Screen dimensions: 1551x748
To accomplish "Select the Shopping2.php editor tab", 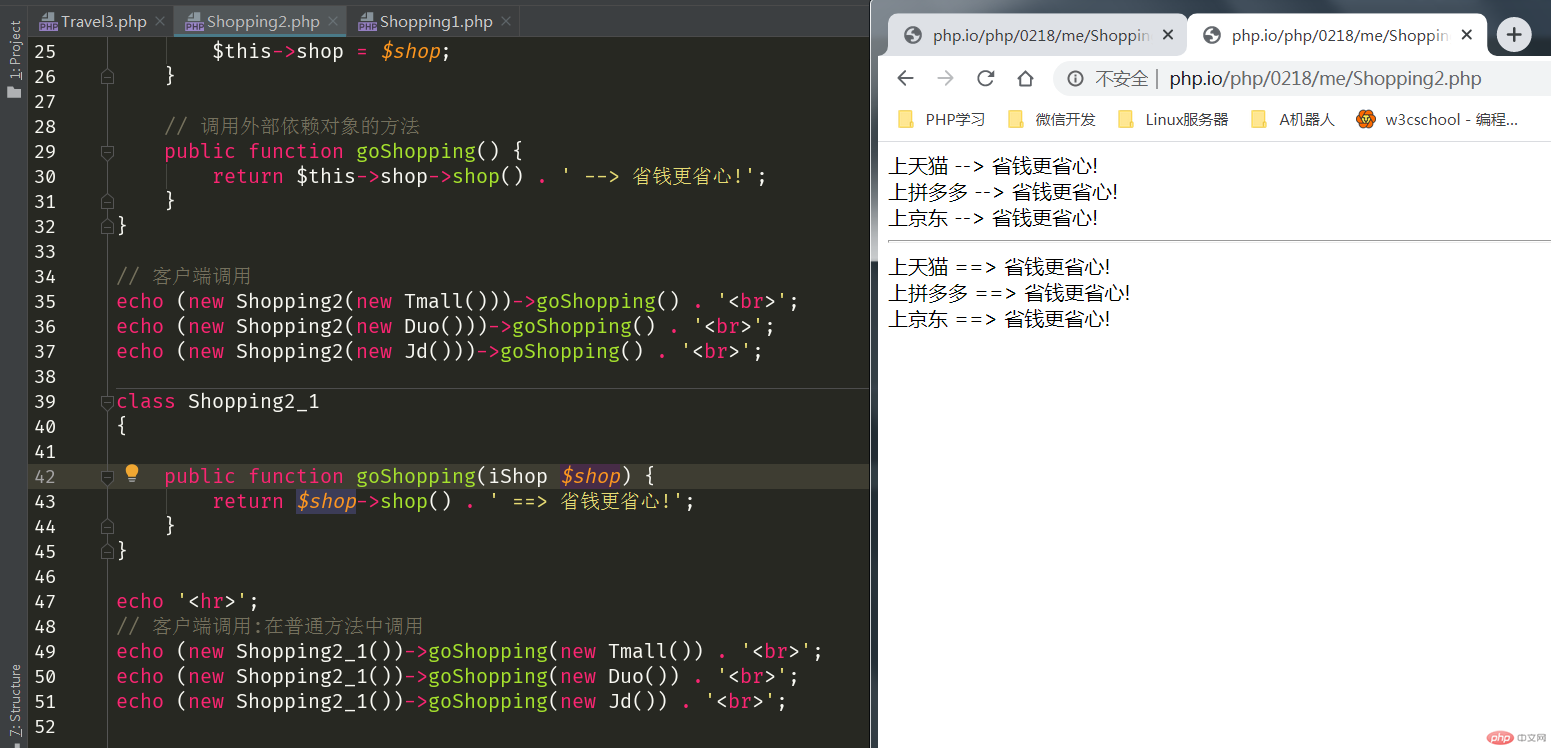I will tap(260, 21).
